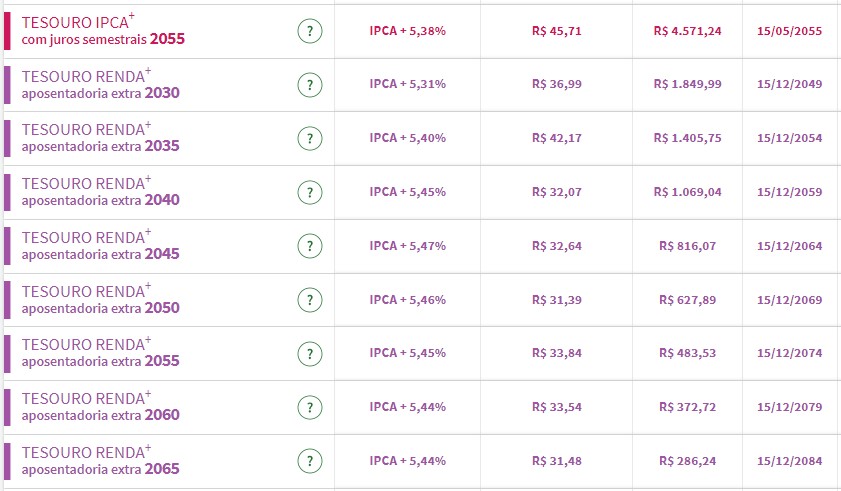Image resolution: width=841 pixels, height=491 pixels.
Task: Show info icon for Renda+ 2035
Action: pyautogui.click(x=310, y=138)
